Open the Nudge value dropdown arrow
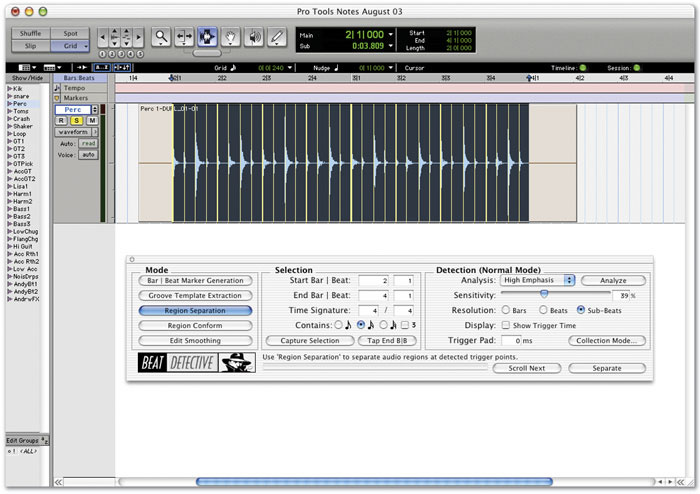Image resolution: width=700 pixels, height=494 pixels. (x=391, y=68)
